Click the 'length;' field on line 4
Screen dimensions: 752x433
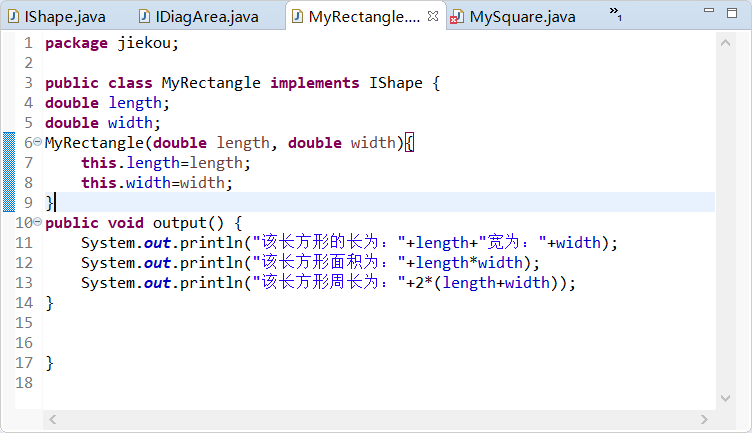pos(139,103)
